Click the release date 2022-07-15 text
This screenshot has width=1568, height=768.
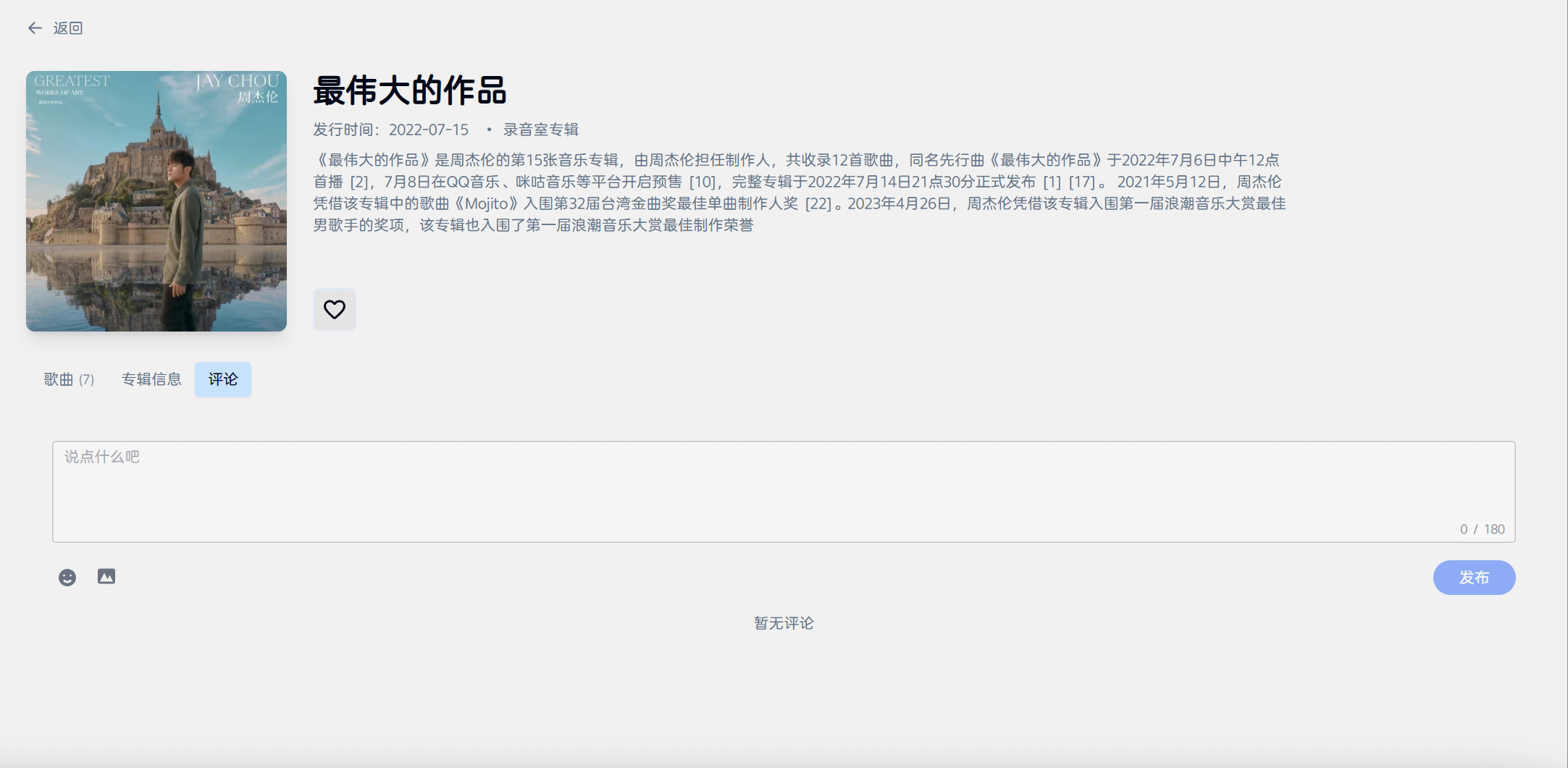tap(428, 130)
